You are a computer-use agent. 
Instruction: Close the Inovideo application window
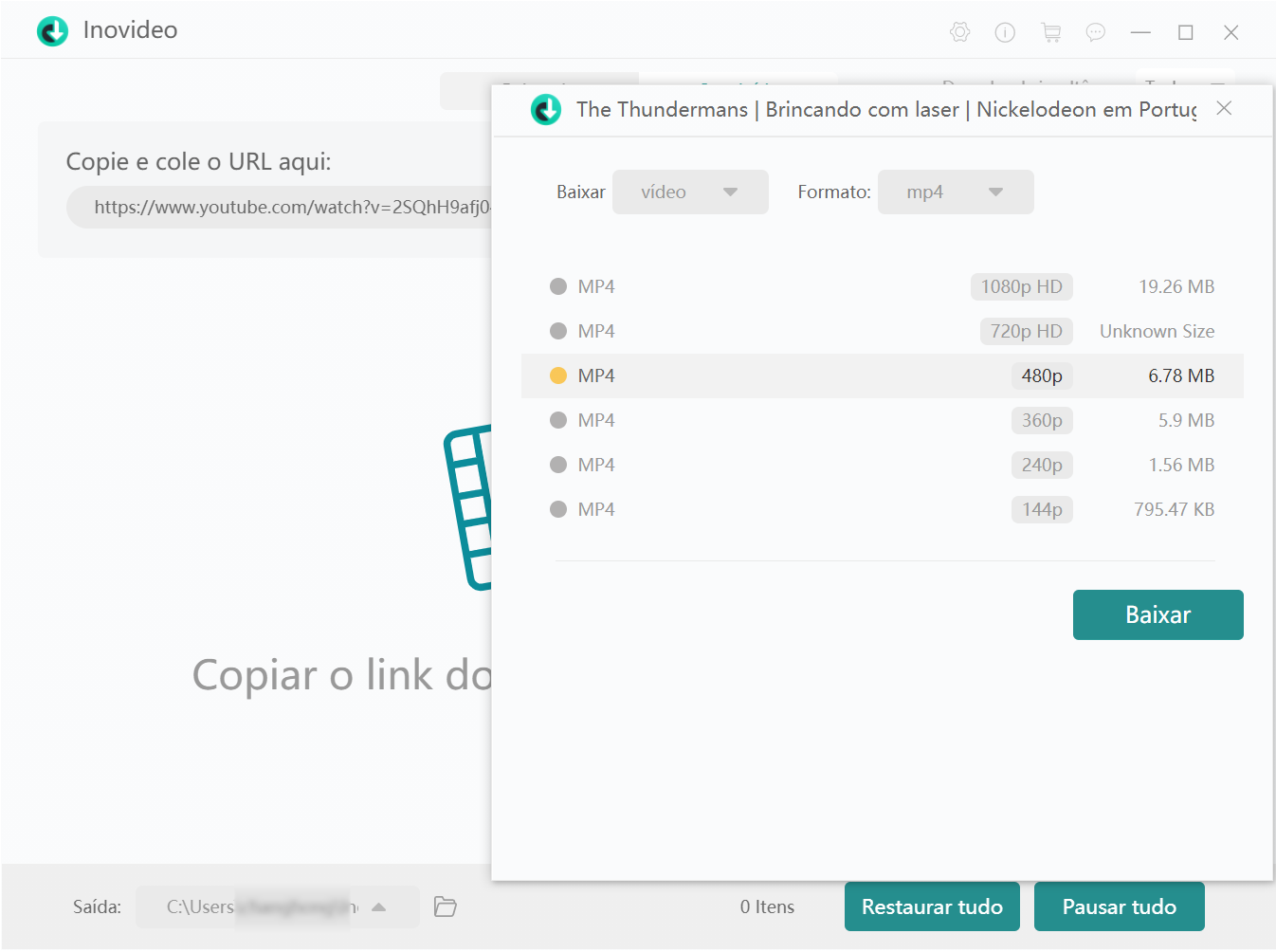pos(1230,32)
